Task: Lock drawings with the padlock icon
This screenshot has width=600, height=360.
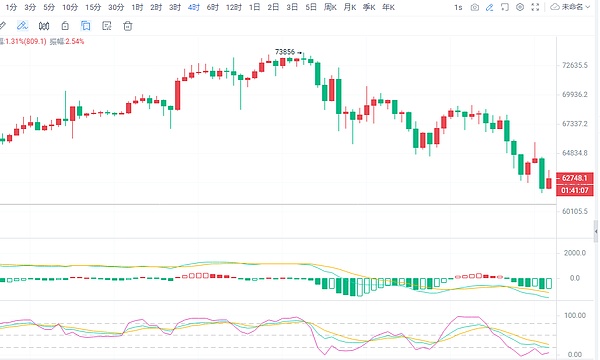Action: pyautogui.click(x=65, y=26)
